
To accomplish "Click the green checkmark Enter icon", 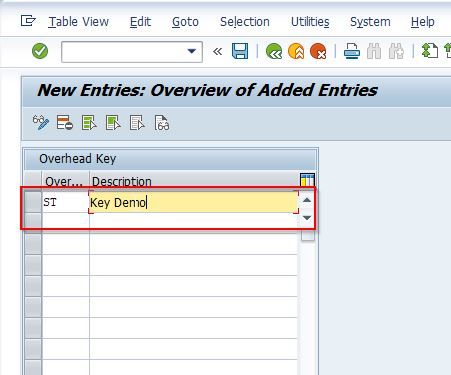I will pyautogui.click(x=40, y=51).
